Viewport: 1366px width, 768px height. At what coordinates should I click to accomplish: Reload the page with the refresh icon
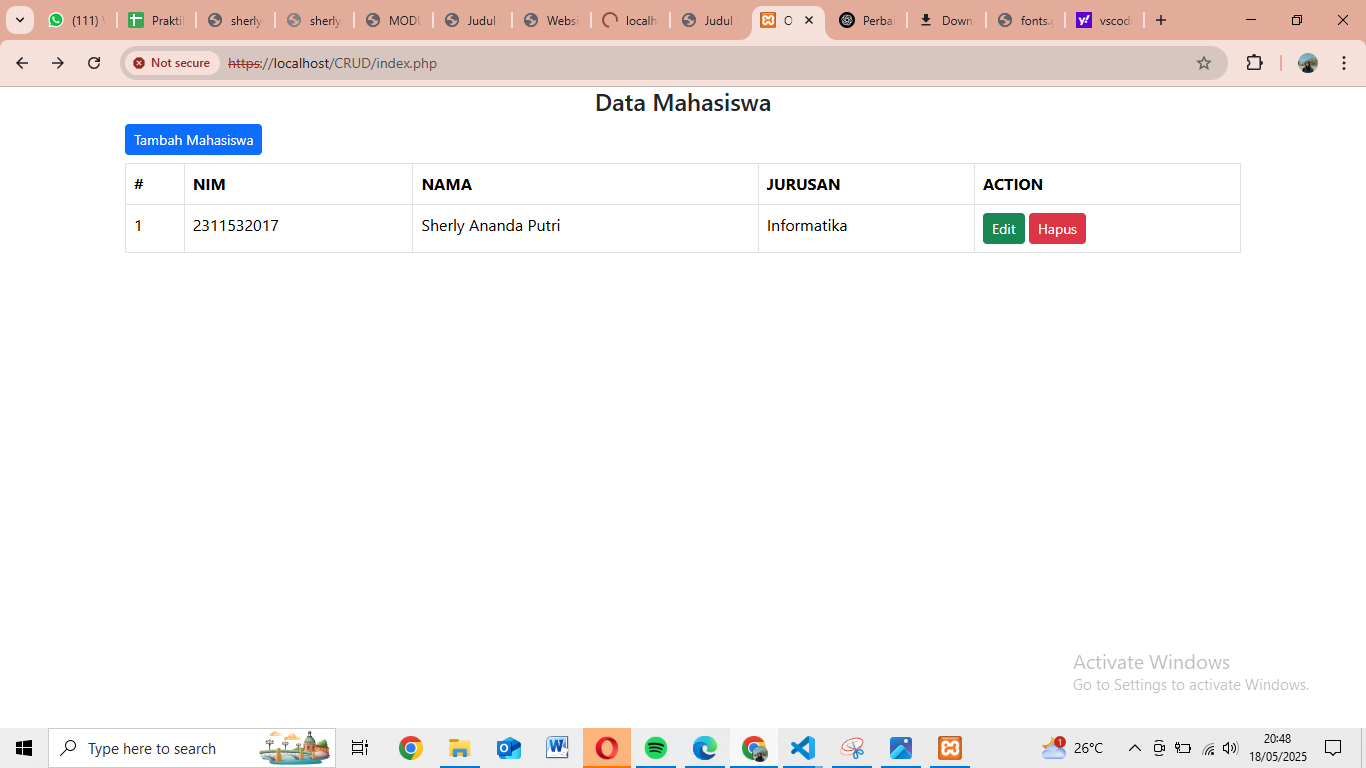(94, 63)
